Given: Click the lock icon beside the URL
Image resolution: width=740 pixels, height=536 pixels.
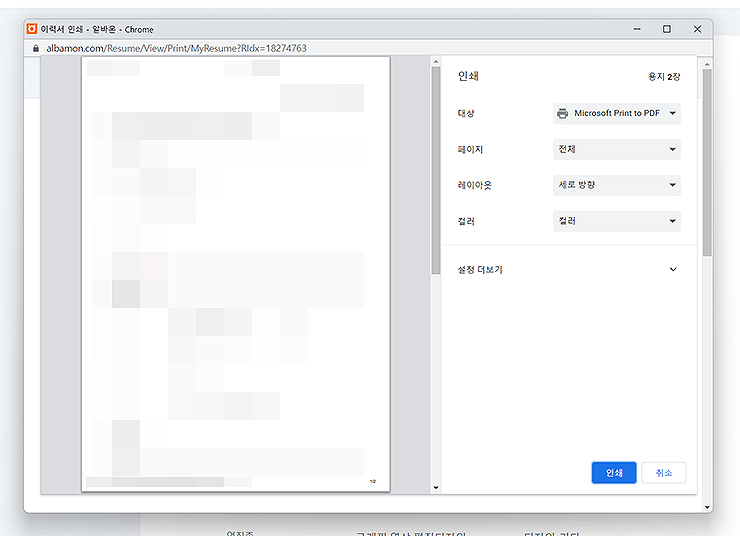Looking at the screenshot, I should coord(36,48).
